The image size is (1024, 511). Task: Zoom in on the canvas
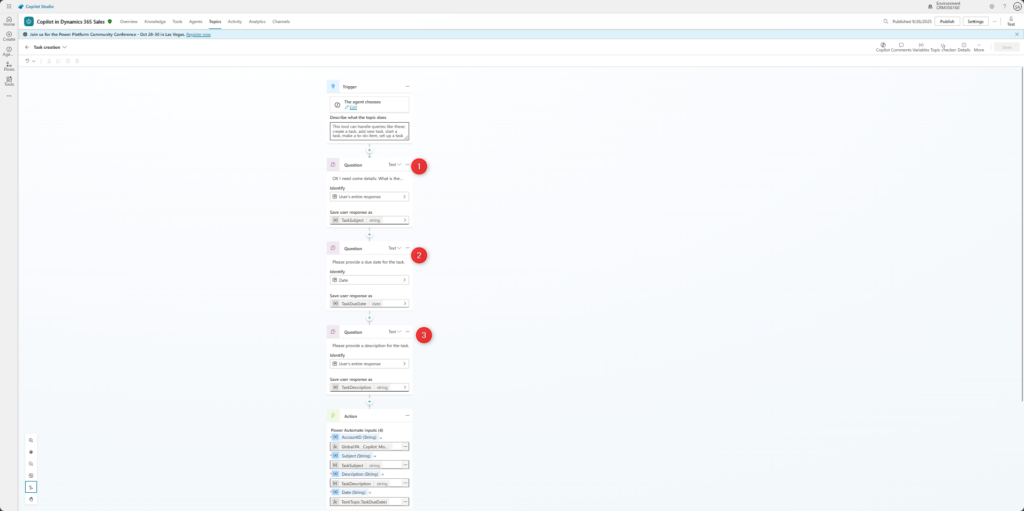coord(31,440)
